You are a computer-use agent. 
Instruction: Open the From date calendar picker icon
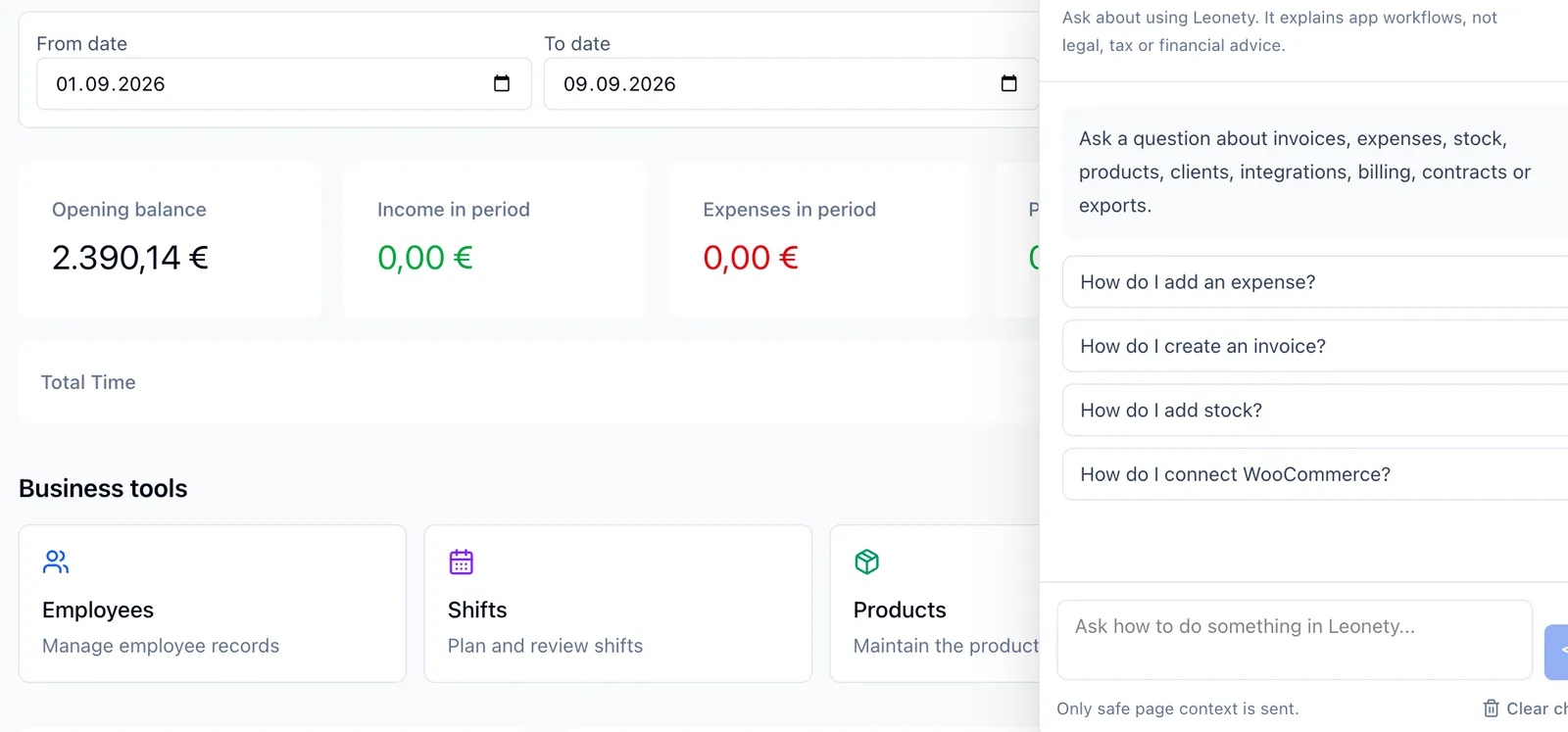502,83
